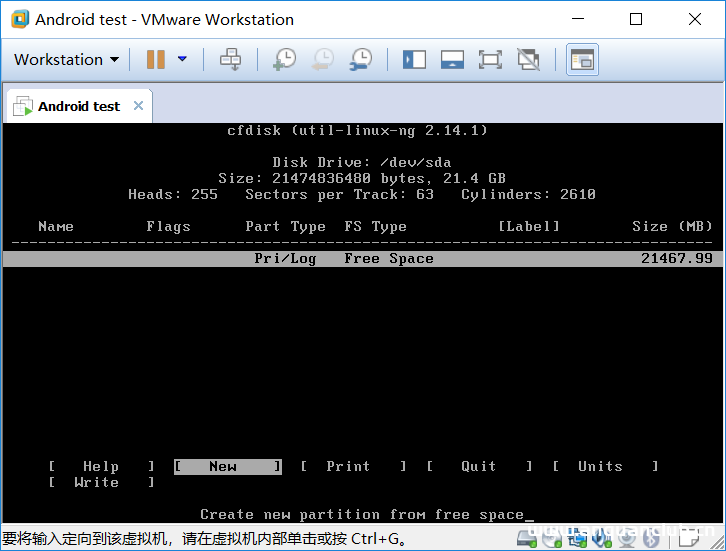Toggle the thumbnail bar view icon
Viewport: 726px width, 551px height.
coord(452,60)
